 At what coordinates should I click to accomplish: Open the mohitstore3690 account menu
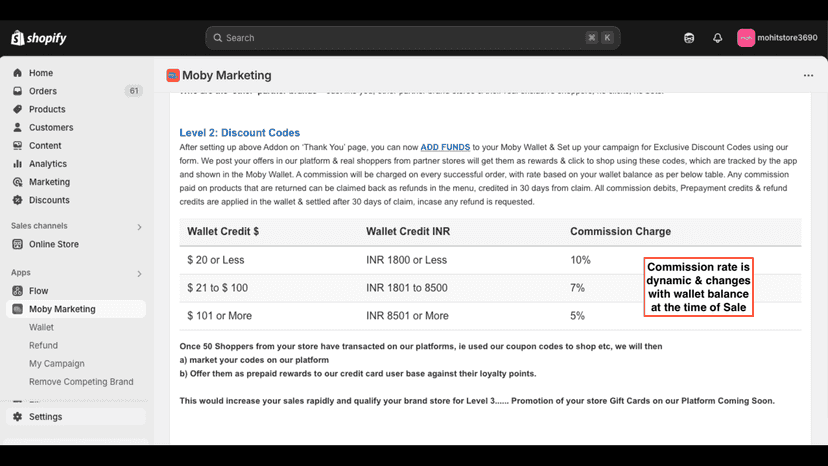point(777,38)
